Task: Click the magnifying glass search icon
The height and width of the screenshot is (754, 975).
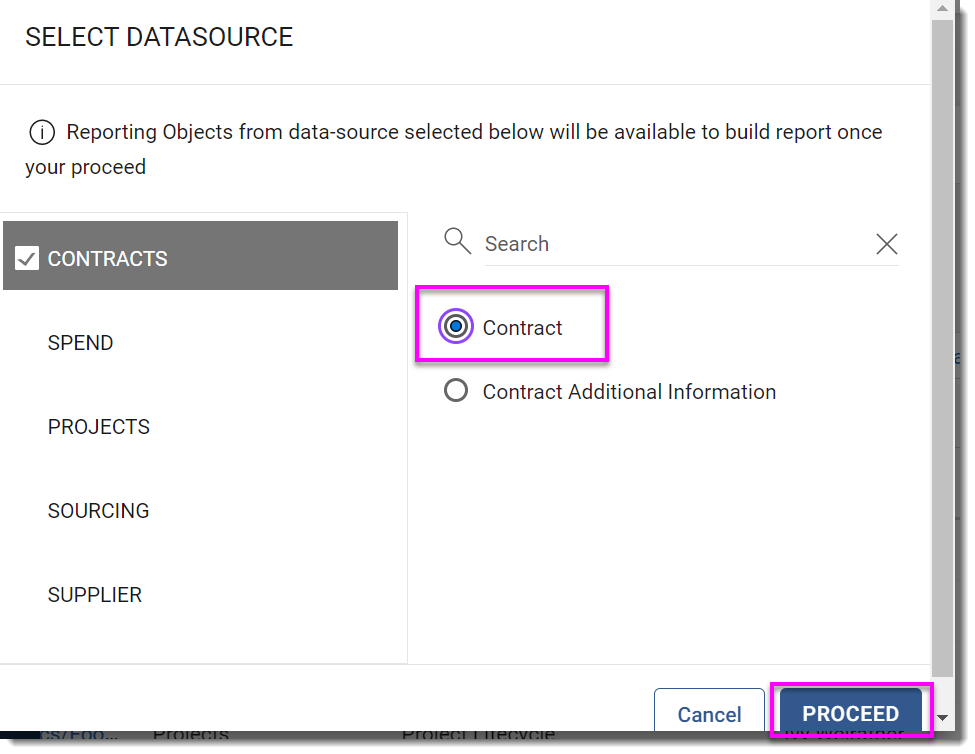Action: click(x=457, y=241)
